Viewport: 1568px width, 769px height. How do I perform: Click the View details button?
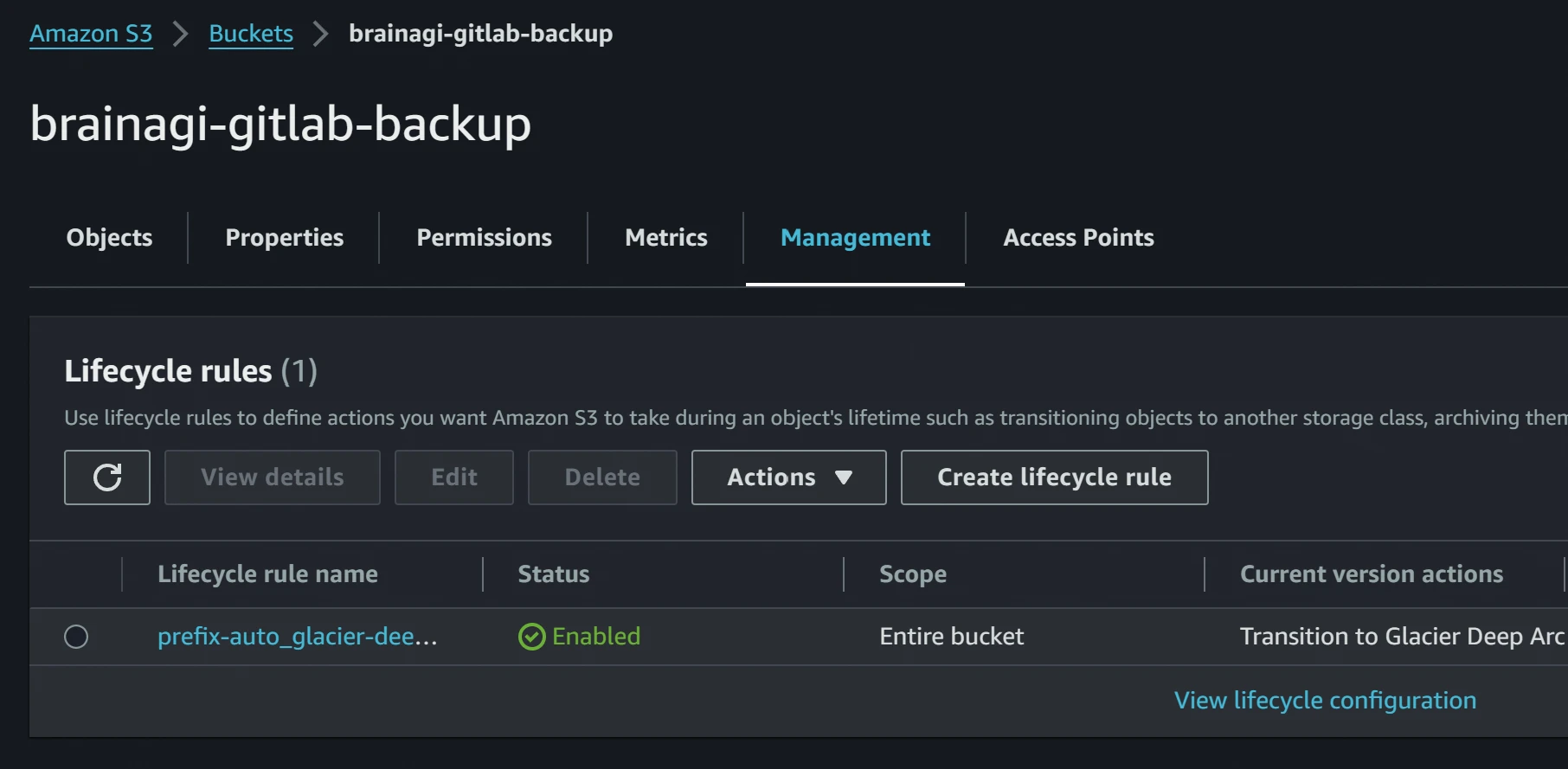click(x=272, y=477)
